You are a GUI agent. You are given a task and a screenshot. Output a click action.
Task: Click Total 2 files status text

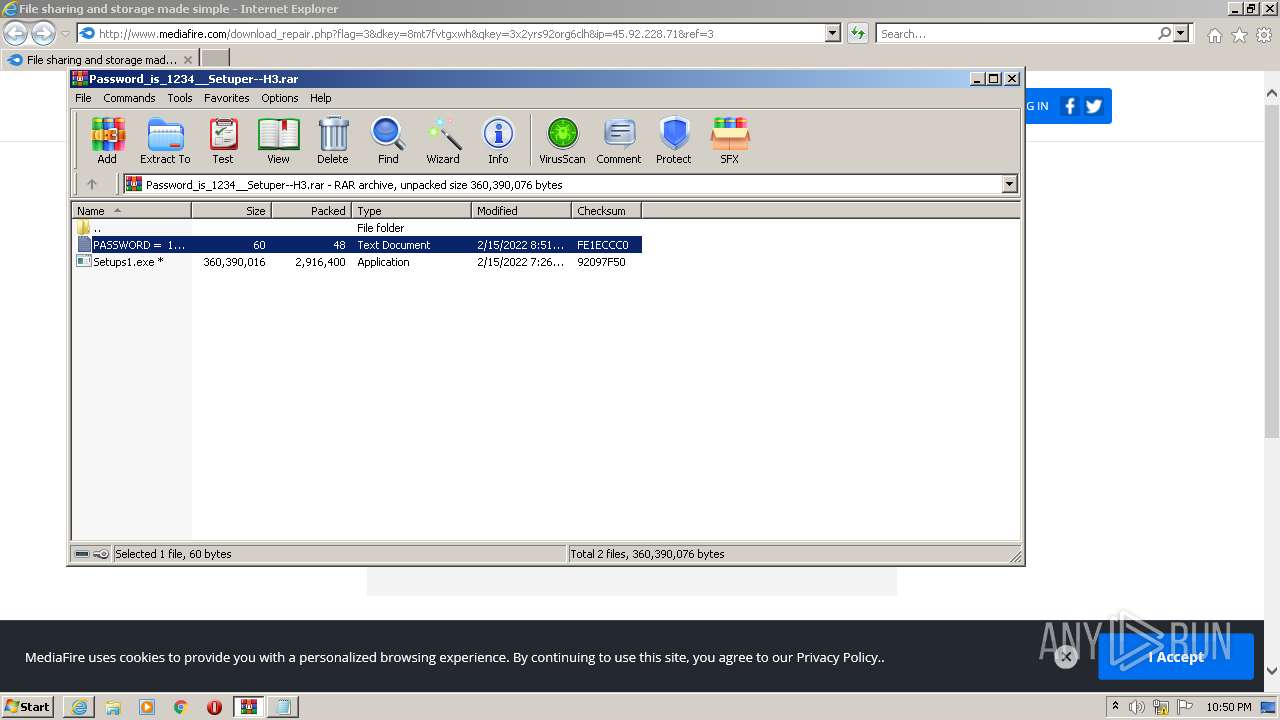click(648, 554)
